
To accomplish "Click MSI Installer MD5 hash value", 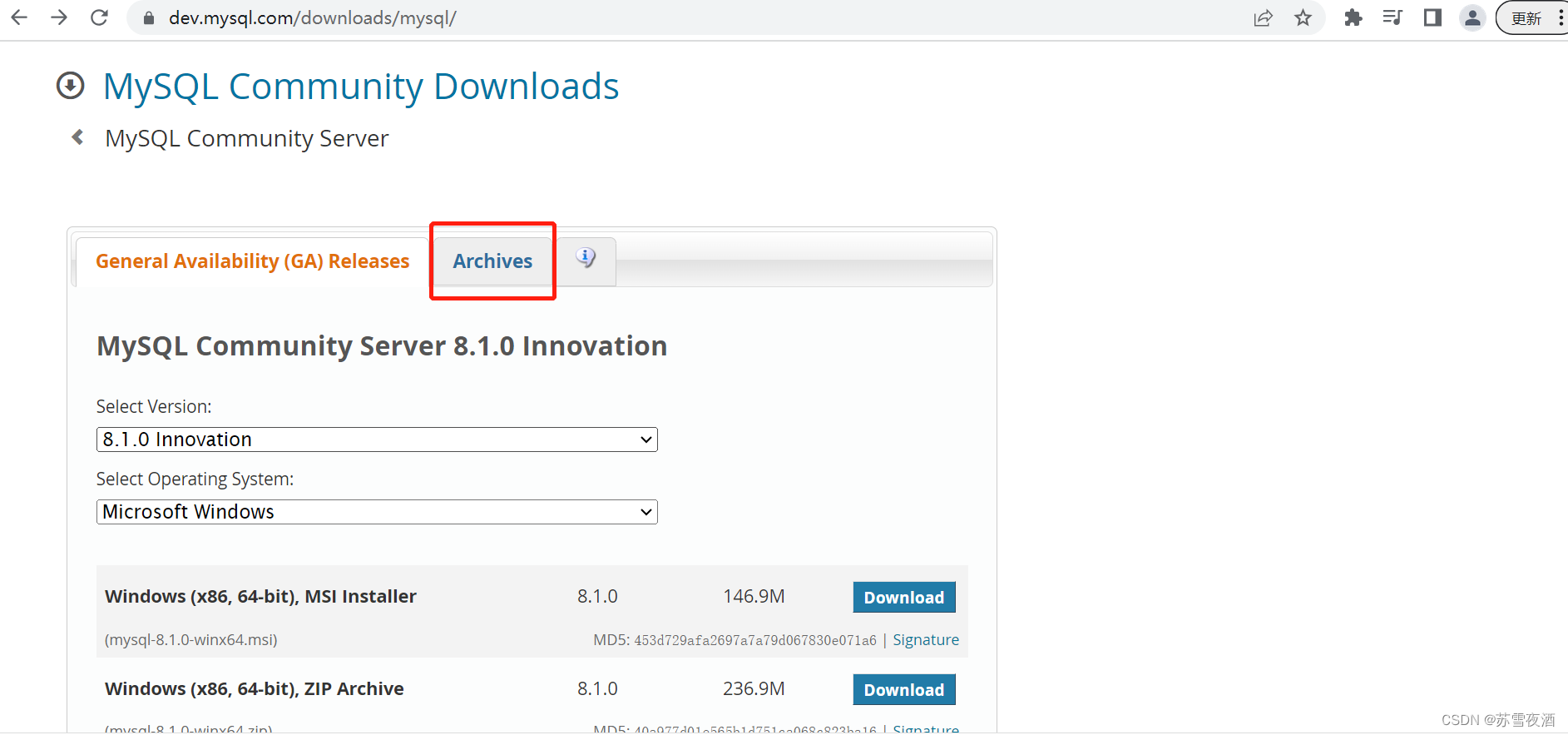I will pos(755,640).
